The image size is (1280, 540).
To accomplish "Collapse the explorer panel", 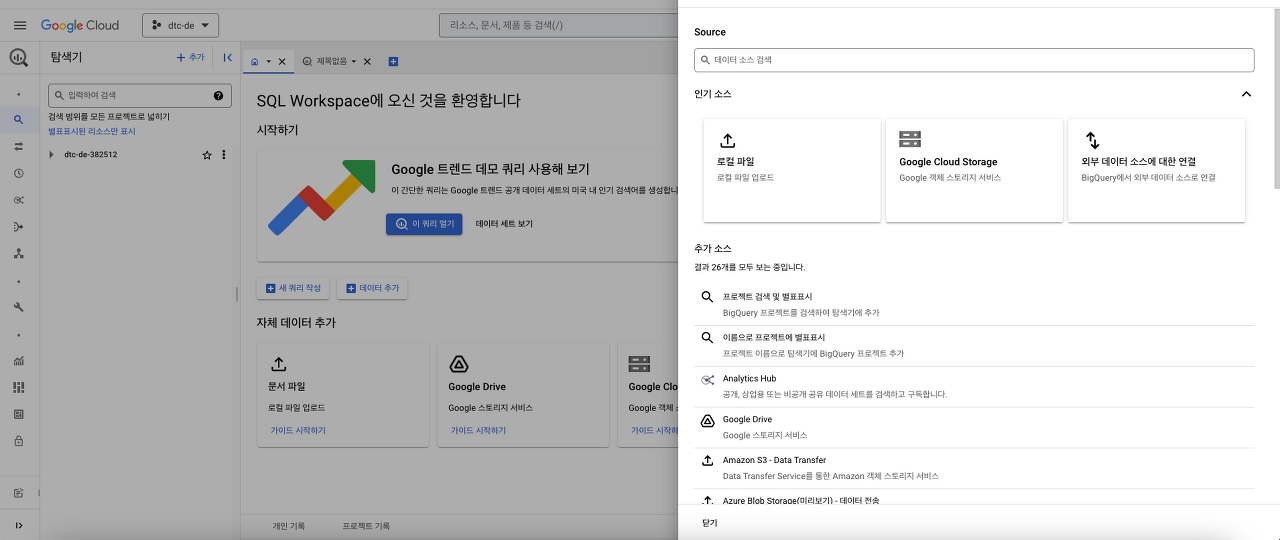I will pyautogui.click(x=228, y=58).
